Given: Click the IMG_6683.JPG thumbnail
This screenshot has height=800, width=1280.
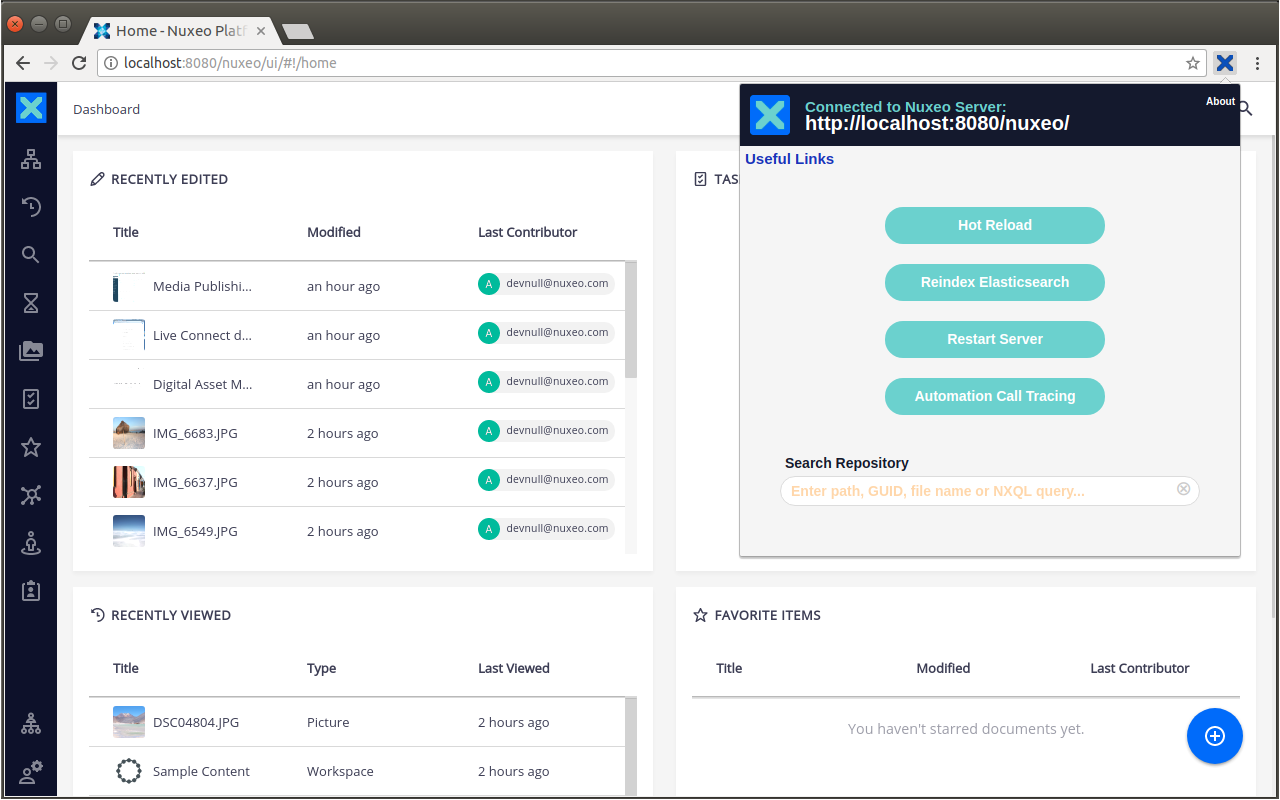Looking at the screenshot, I should pos(129,433).
